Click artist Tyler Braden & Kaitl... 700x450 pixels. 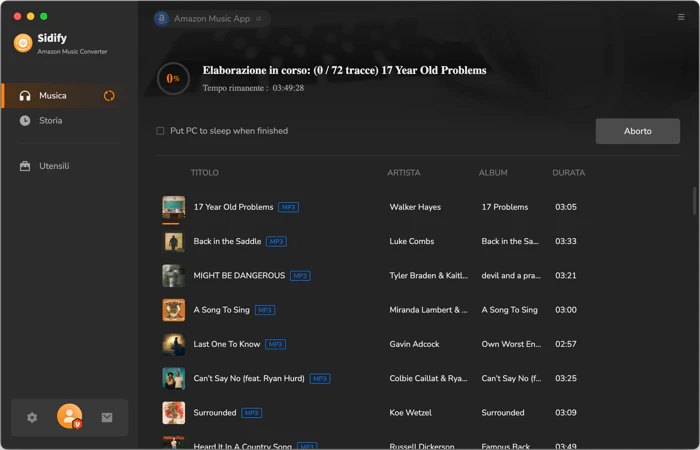429,276
